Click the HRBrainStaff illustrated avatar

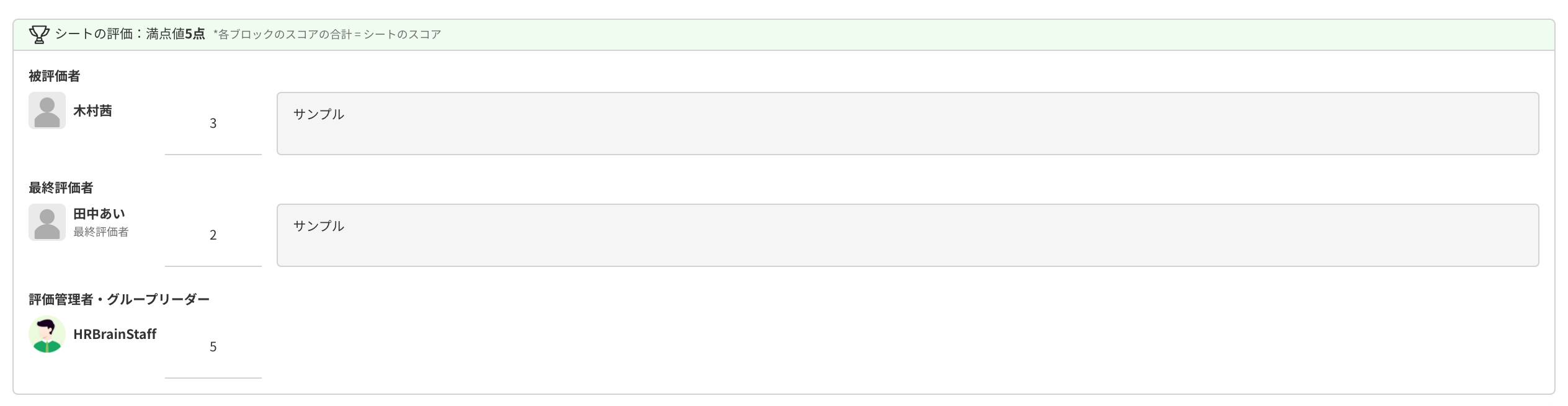(47, 335)
